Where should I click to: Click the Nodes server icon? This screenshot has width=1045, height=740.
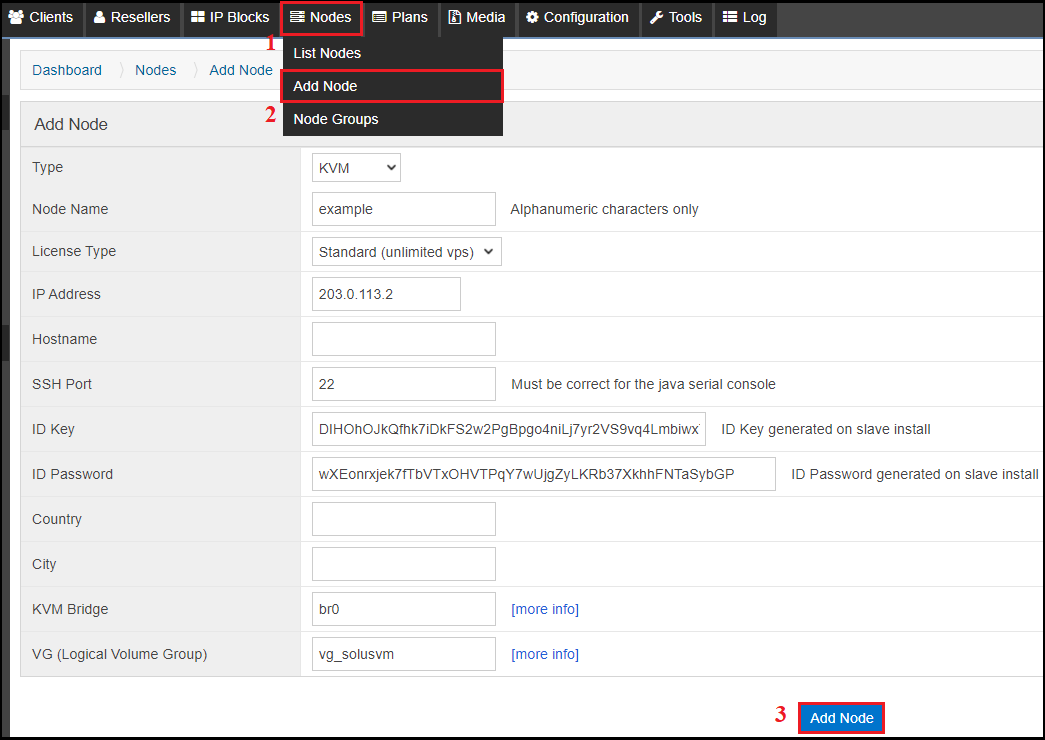click(297, 17)
